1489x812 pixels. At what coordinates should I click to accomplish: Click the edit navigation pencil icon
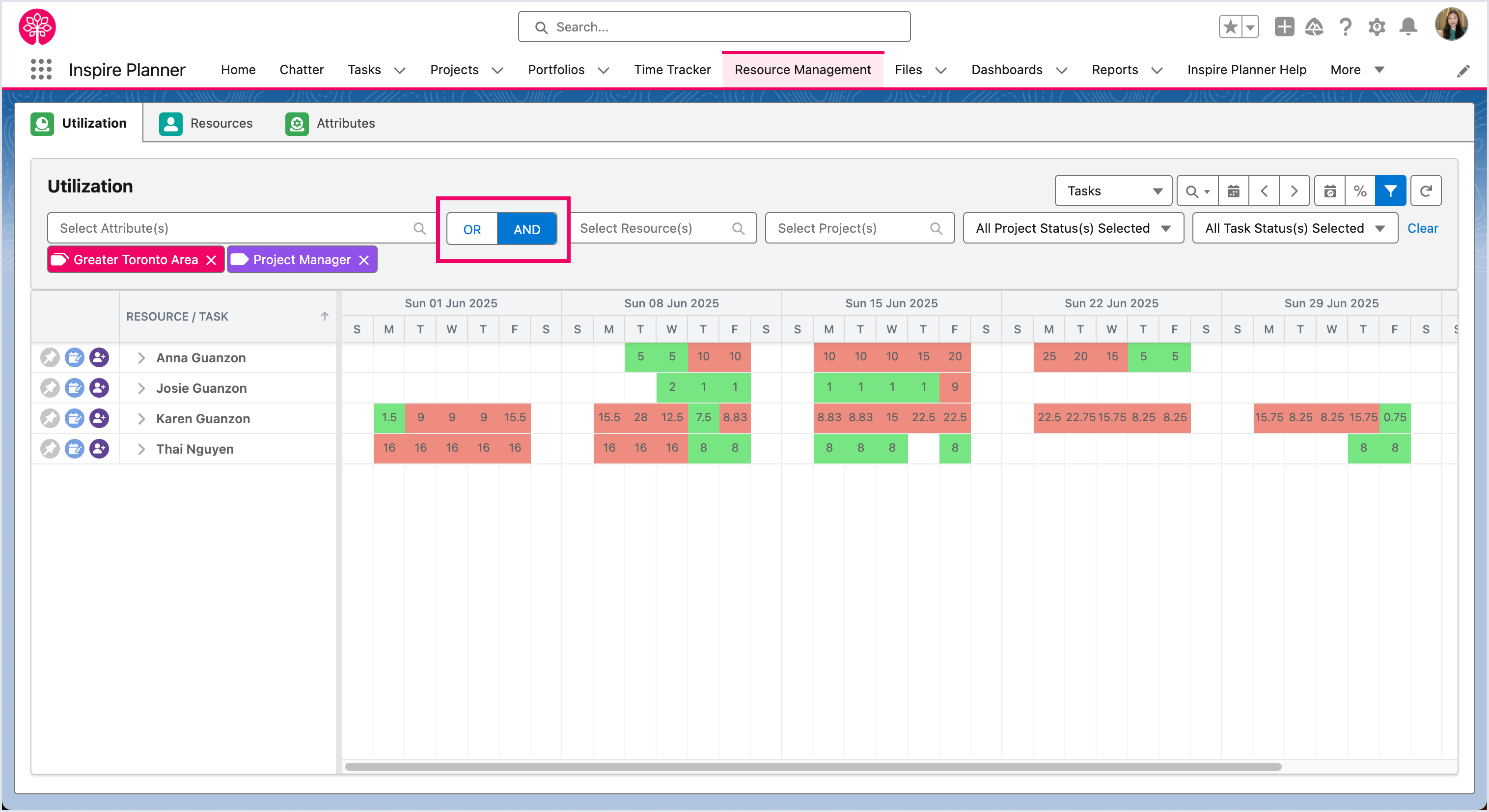[1463, 71]
